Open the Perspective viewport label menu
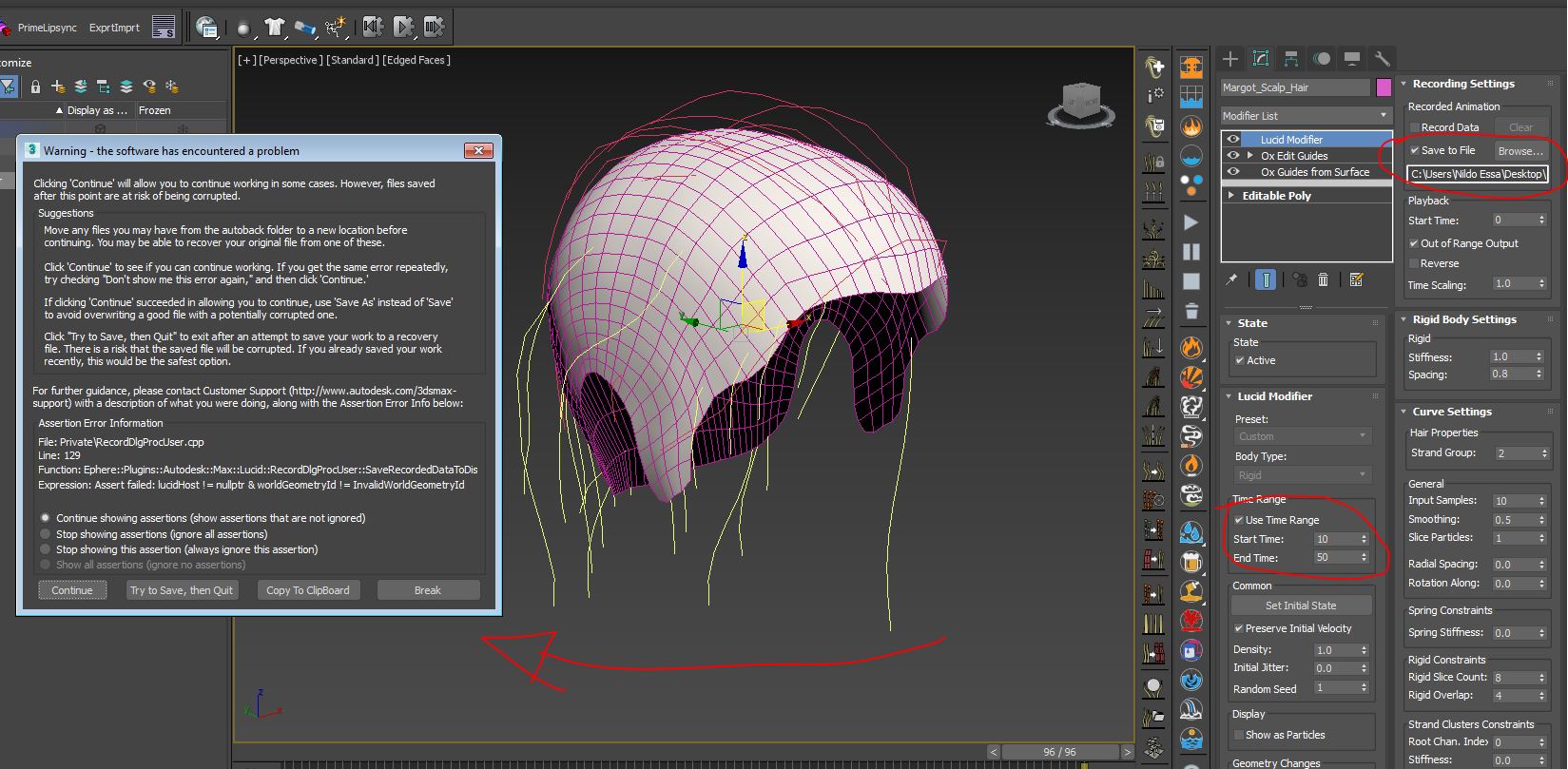The height and width of the screenshot is (769, 1568). point(290,60)
